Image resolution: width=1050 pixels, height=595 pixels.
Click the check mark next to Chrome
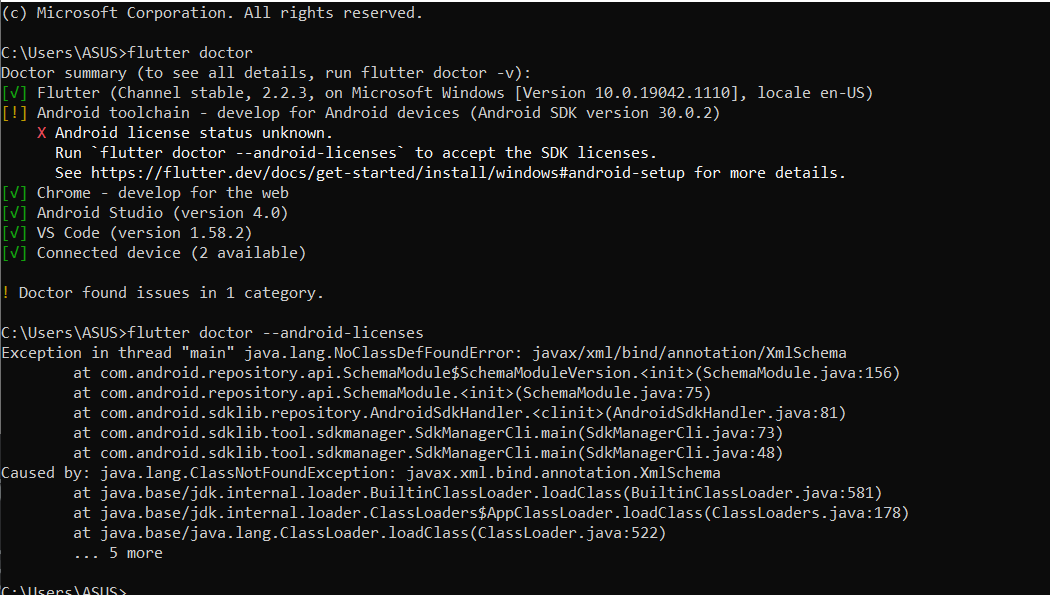(x=14, y=193)
